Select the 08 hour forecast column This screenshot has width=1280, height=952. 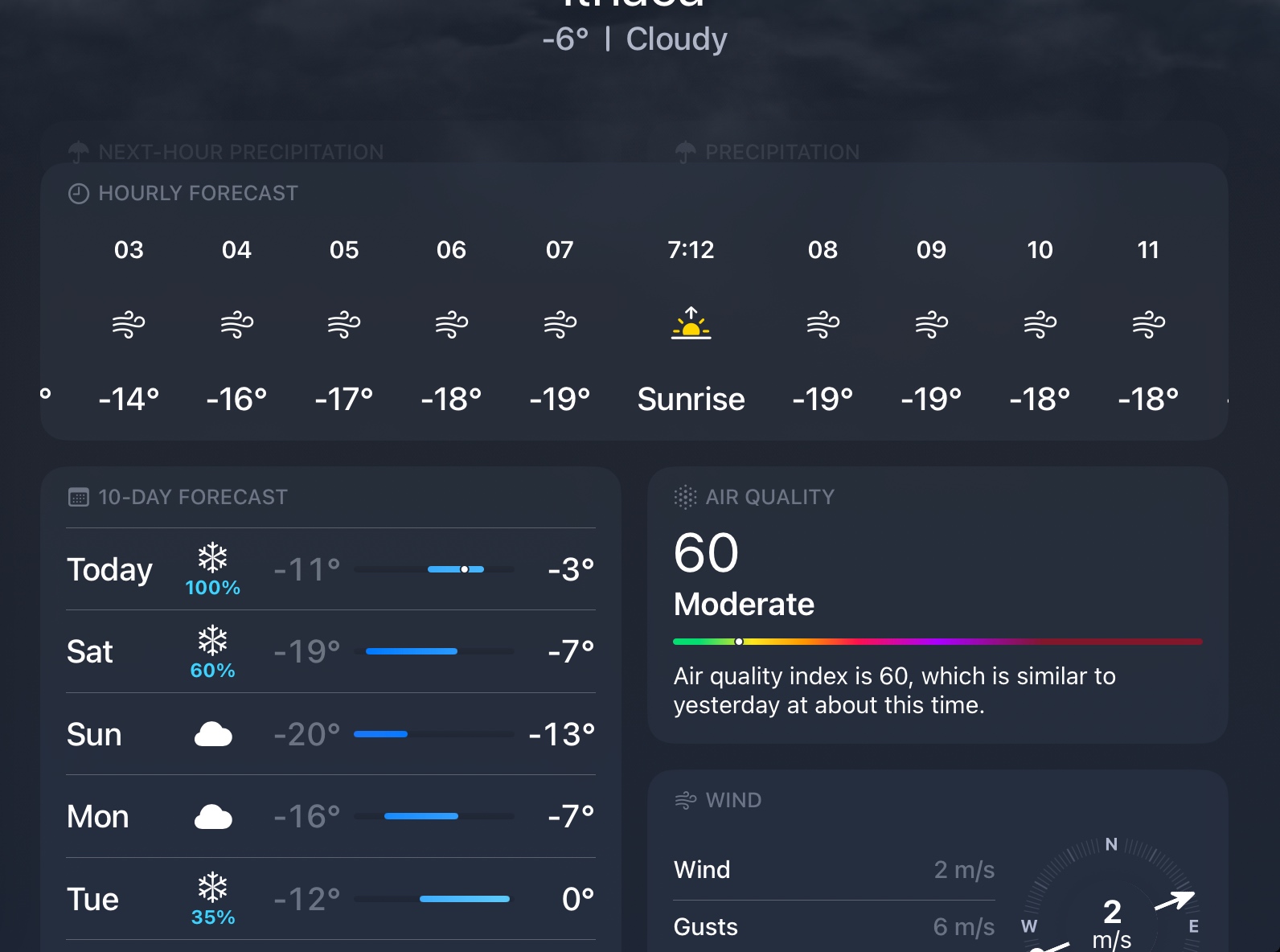[x=823, y=323]
